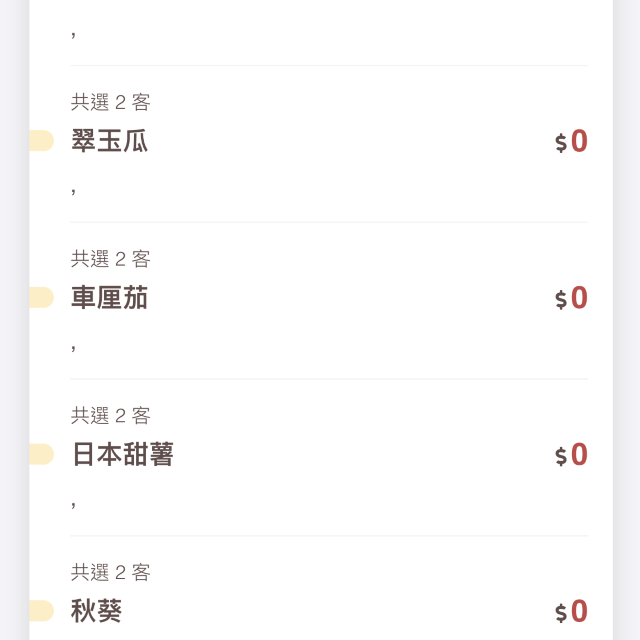640x640 pixels.
Task: Select the yellow tag beside 日本甜薯
Action: [x=41, y=455]
